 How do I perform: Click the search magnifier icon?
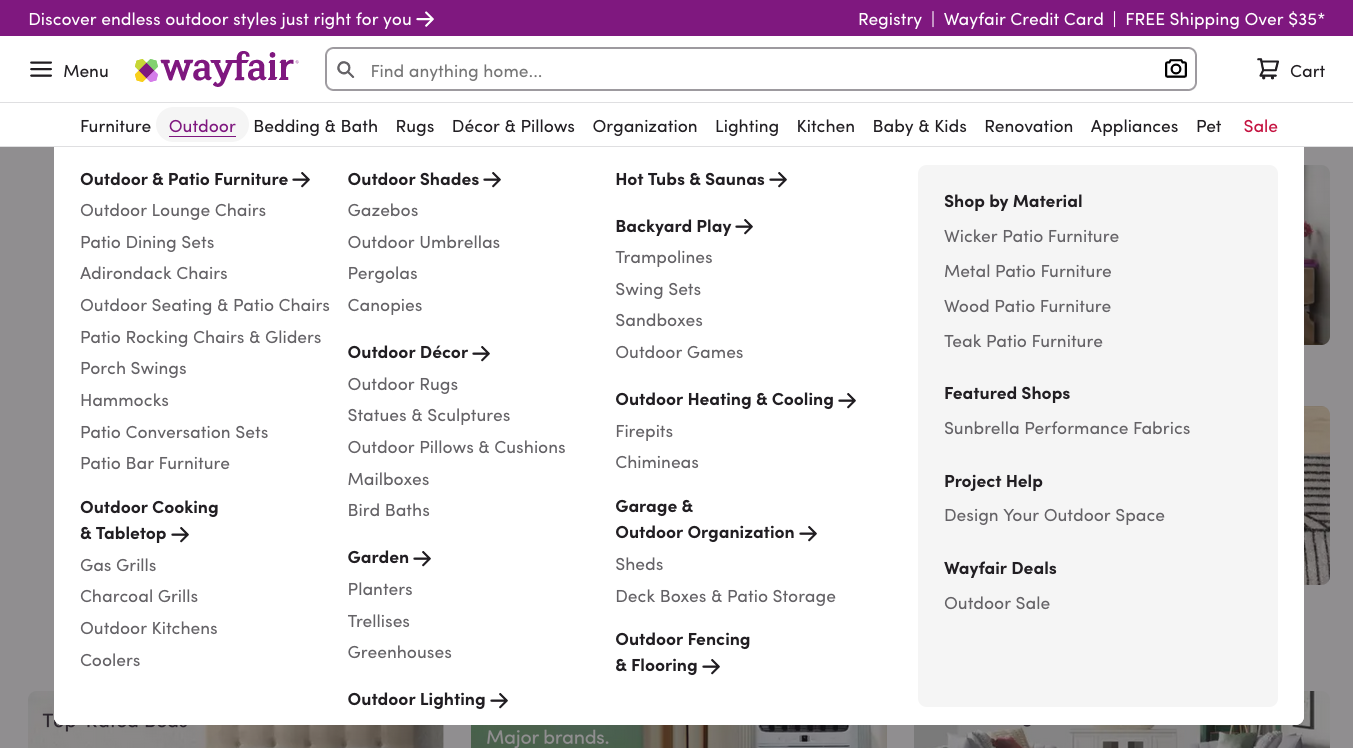click(x=345, y=70)
